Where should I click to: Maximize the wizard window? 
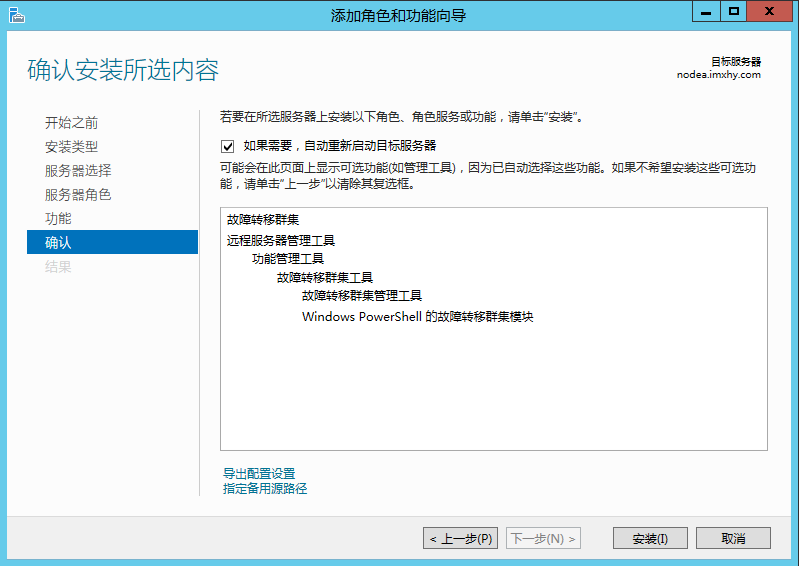(x=734, y=12)
